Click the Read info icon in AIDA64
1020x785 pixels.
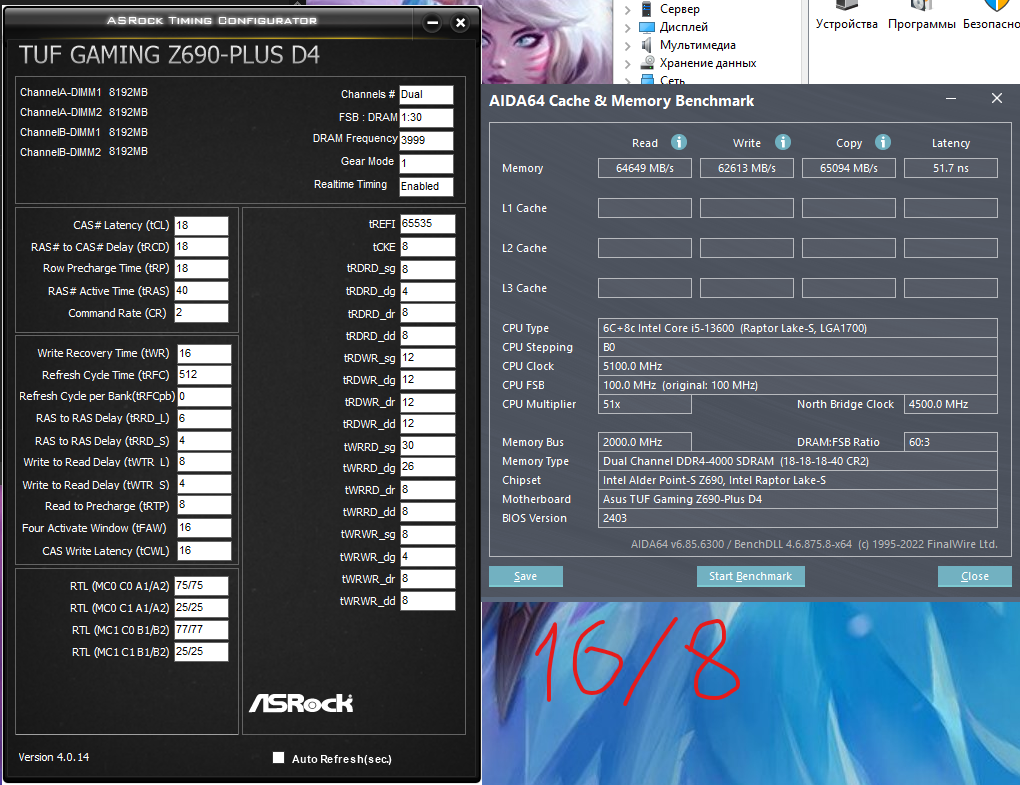[x=678, y=142]
